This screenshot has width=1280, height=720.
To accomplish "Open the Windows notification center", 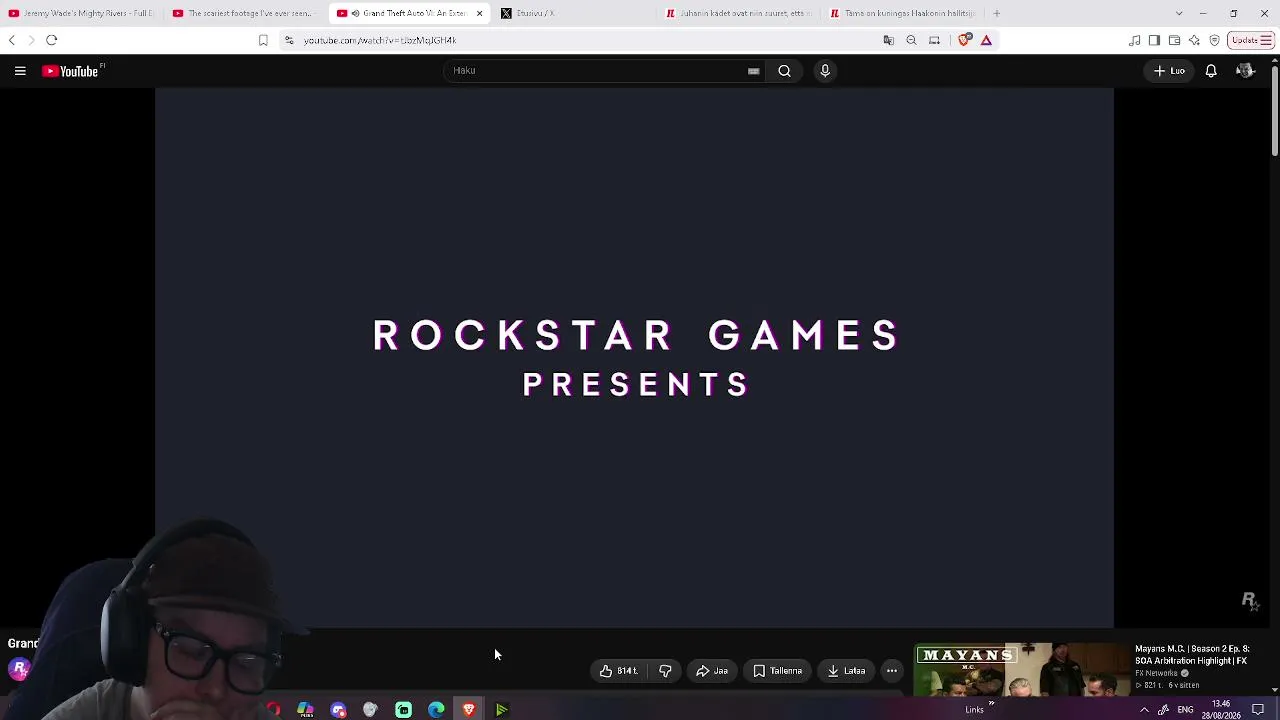I will [1258, 710].
